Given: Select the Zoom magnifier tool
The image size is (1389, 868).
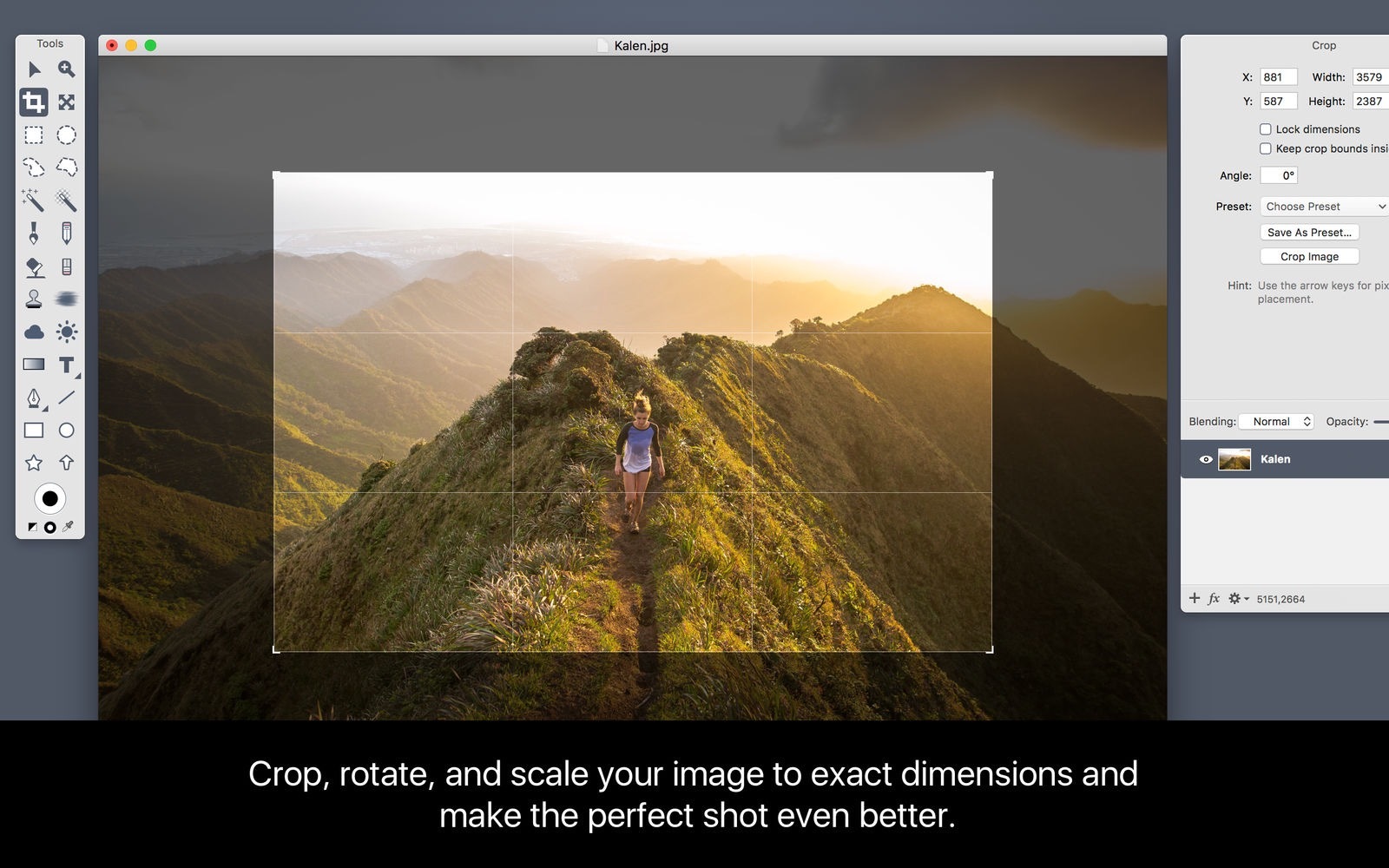Looking at the screenshot, I should click(66, 69).
